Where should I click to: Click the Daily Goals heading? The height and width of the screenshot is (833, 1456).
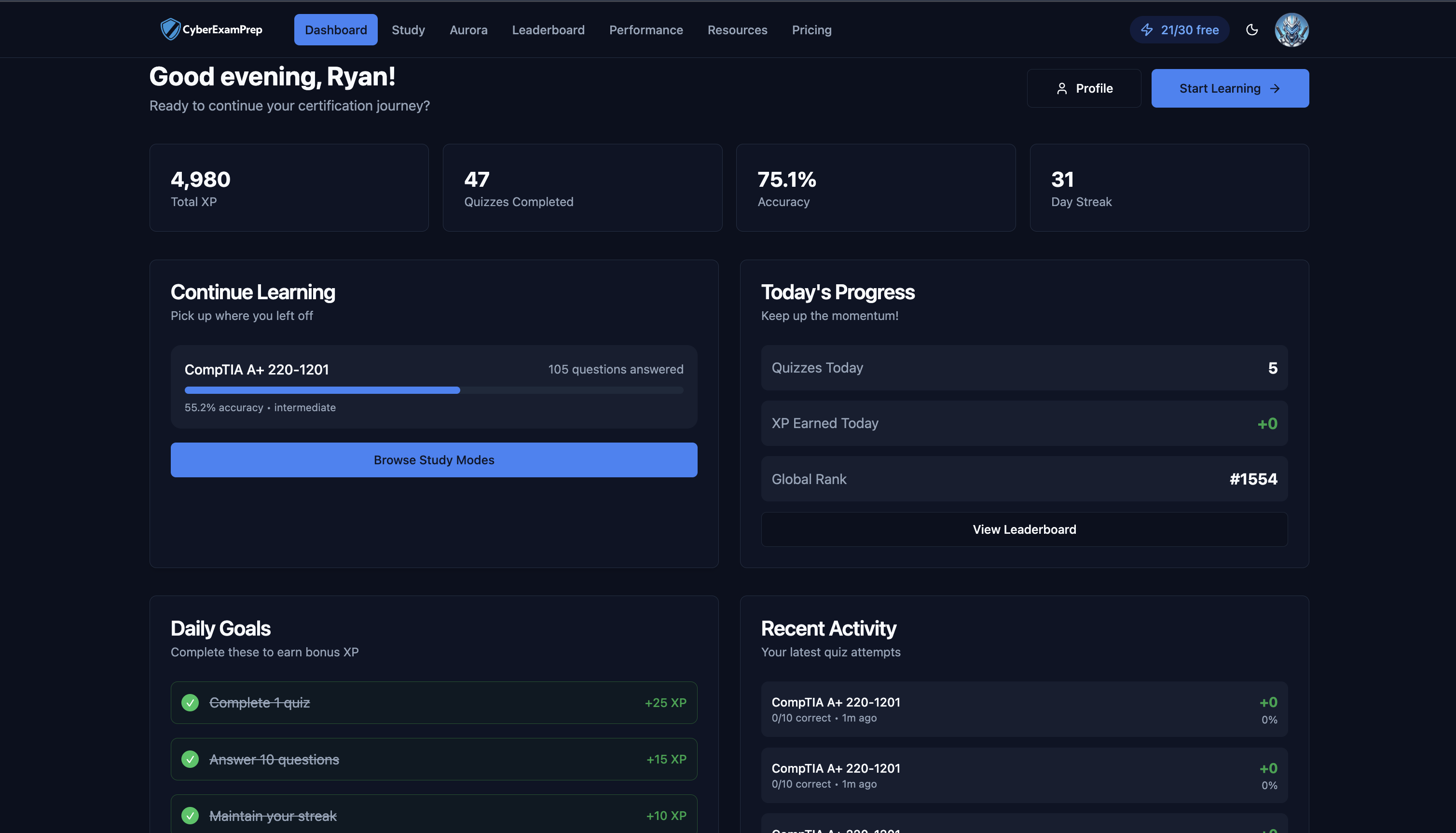[220, 629]
